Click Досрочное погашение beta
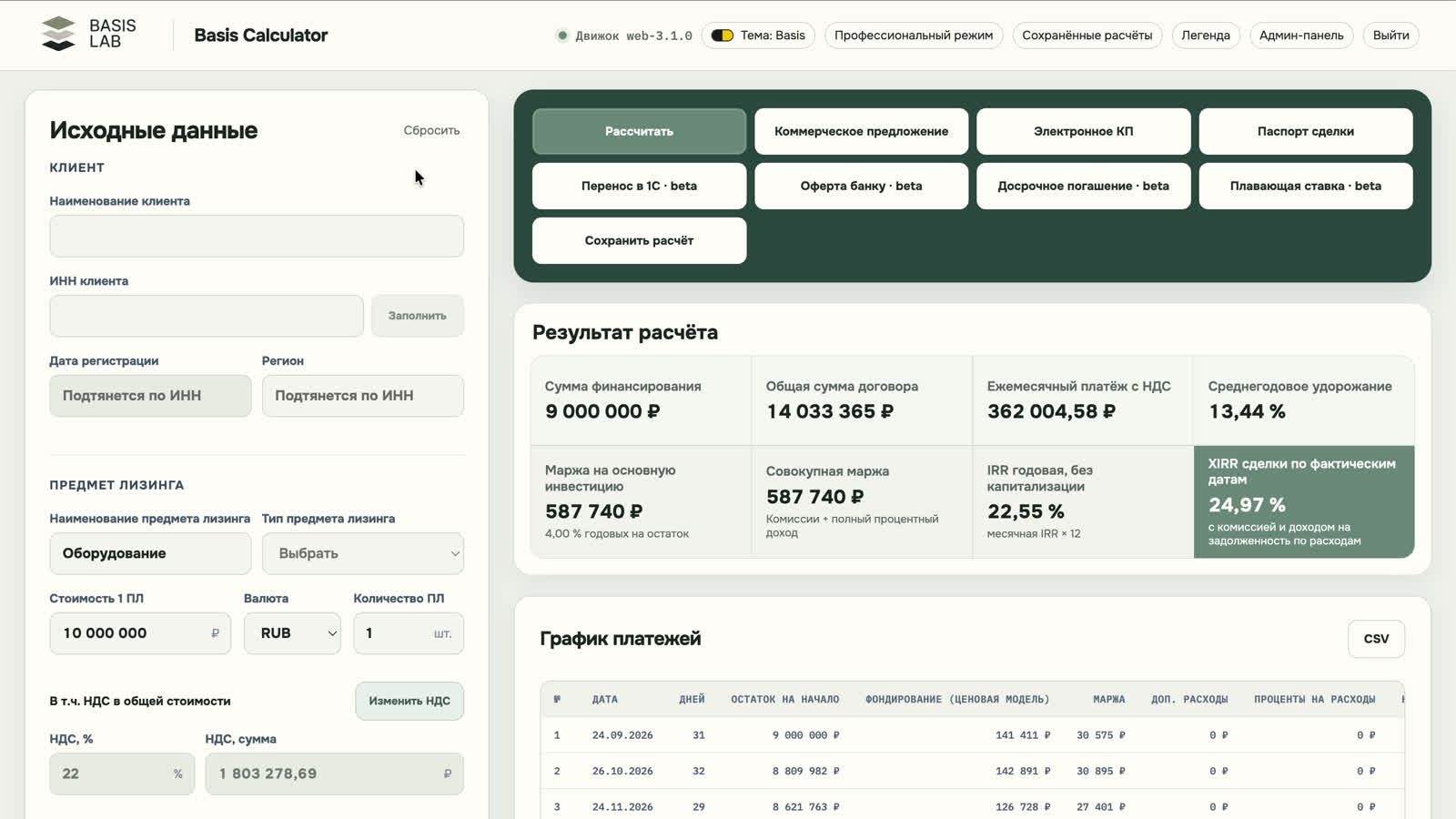The width and height of the screenshot is (1456, 819). point(1084,186)
